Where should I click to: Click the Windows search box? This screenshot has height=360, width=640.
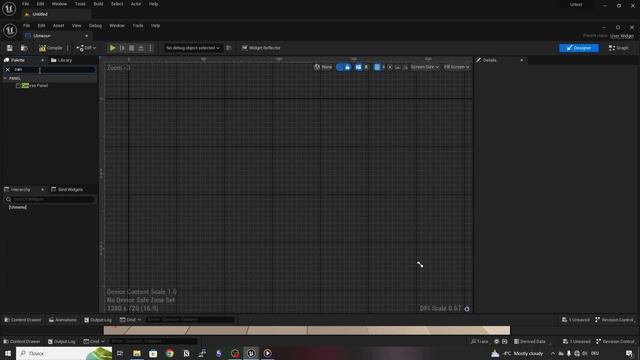(64, 353)
